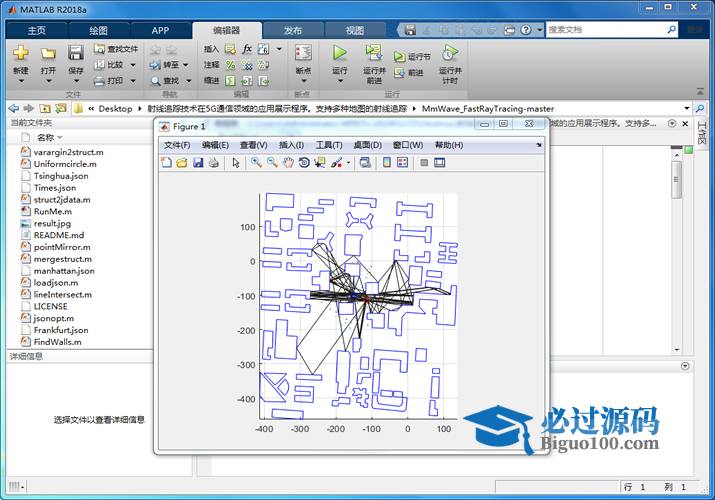Open the Print (打印) dropdown arrow
715x500 pixels.
[x=133, y=81]
